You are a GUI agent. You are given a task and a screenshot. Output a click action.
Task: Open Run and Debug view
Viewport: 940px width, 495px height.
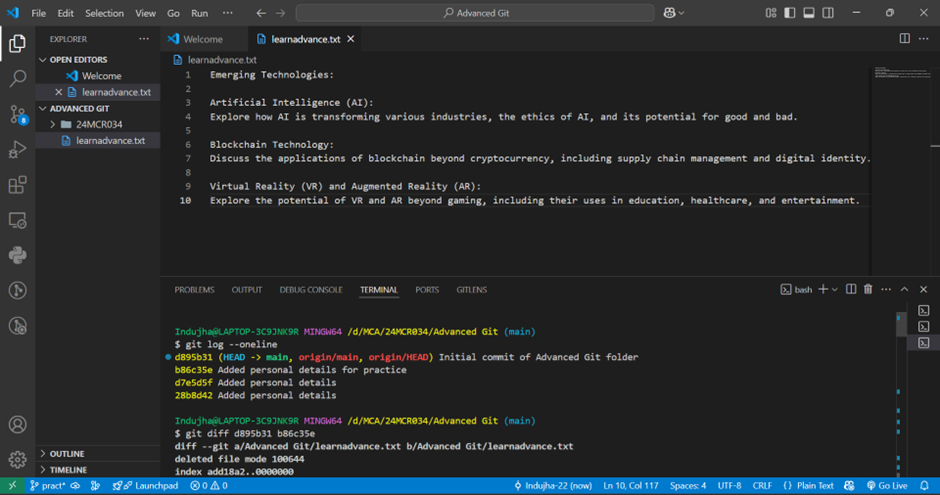point(17,149)
